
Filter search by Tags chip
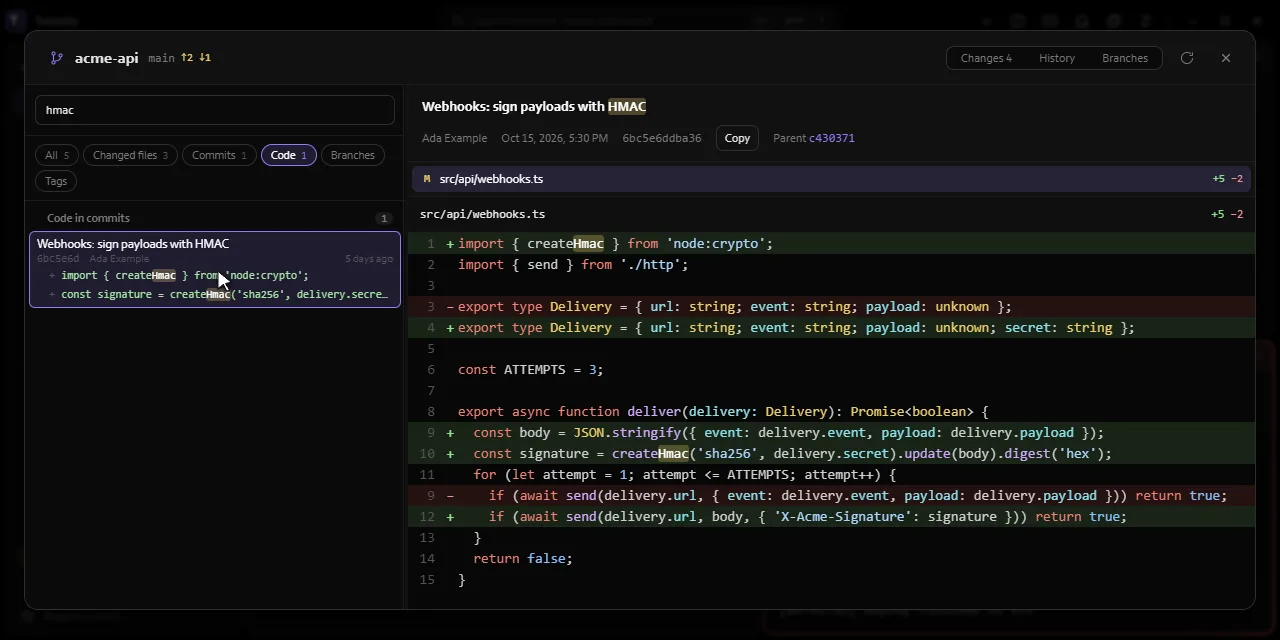click(56, 181)
